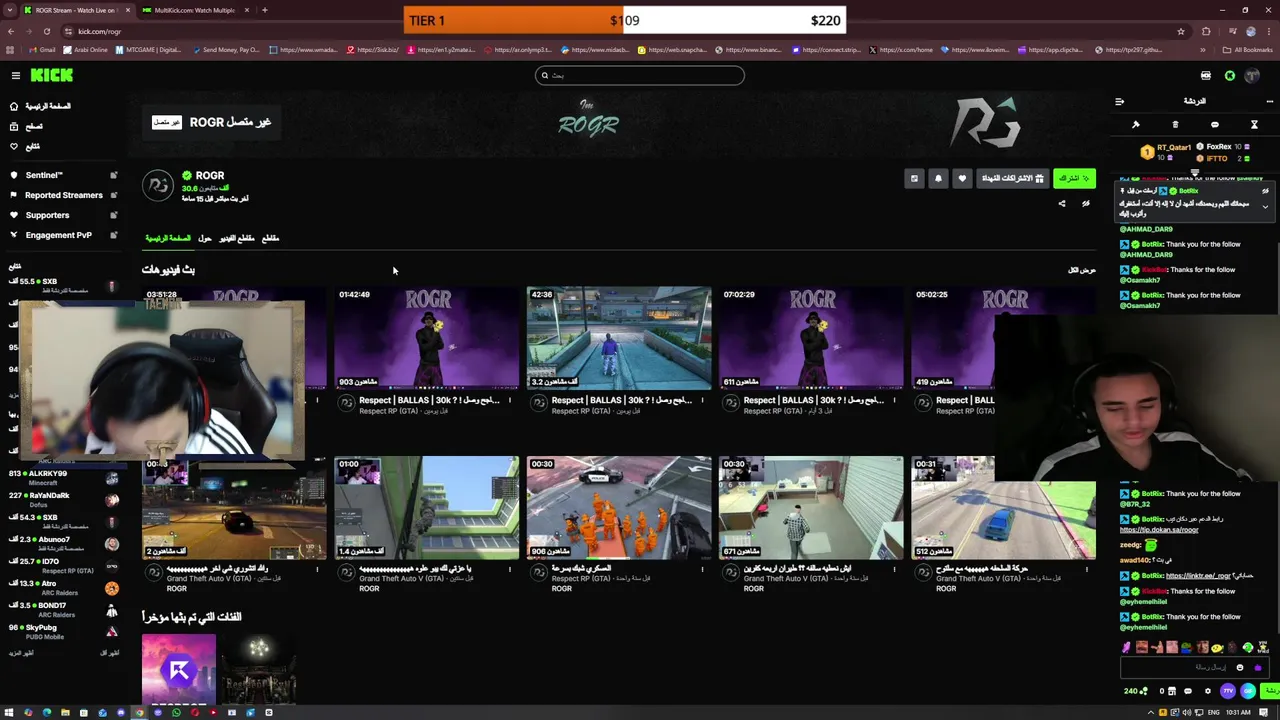Click the trash clear-chat icon
This screenshot has height=720, width=1280.
pyautogui.click(x=1175, y=125)
